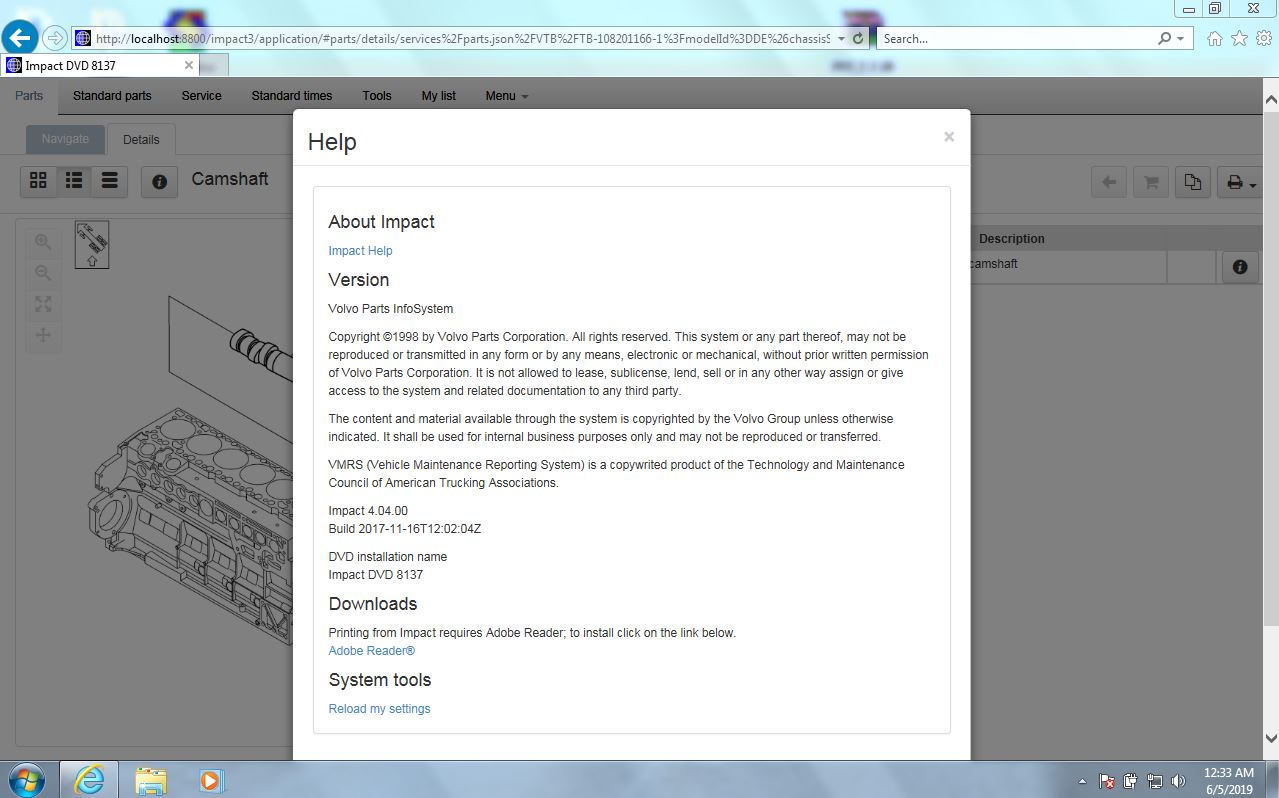Screen dimensions: 1279x798
Task: Open the My list menu
Action: pyautogui.click(x=438, y=96)
